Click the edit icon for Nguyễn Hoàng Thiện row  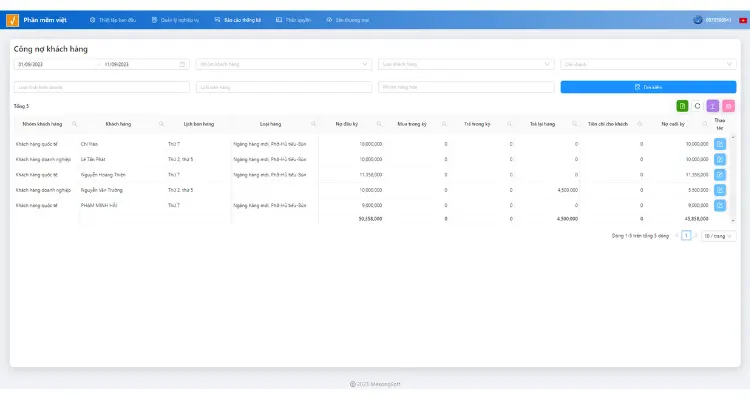[719, 175]
